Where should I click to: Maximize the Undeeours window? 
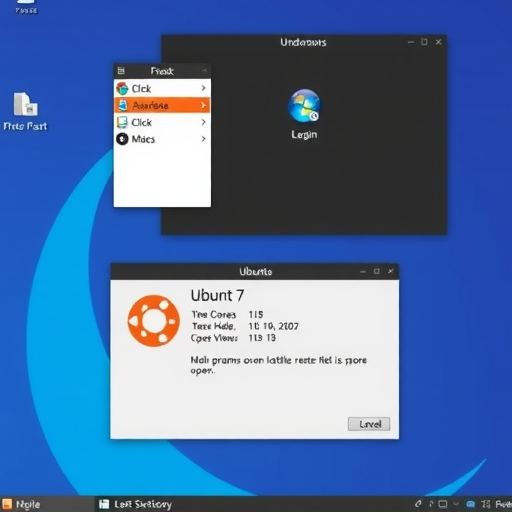pyautogui.click(x=424, y=42)
